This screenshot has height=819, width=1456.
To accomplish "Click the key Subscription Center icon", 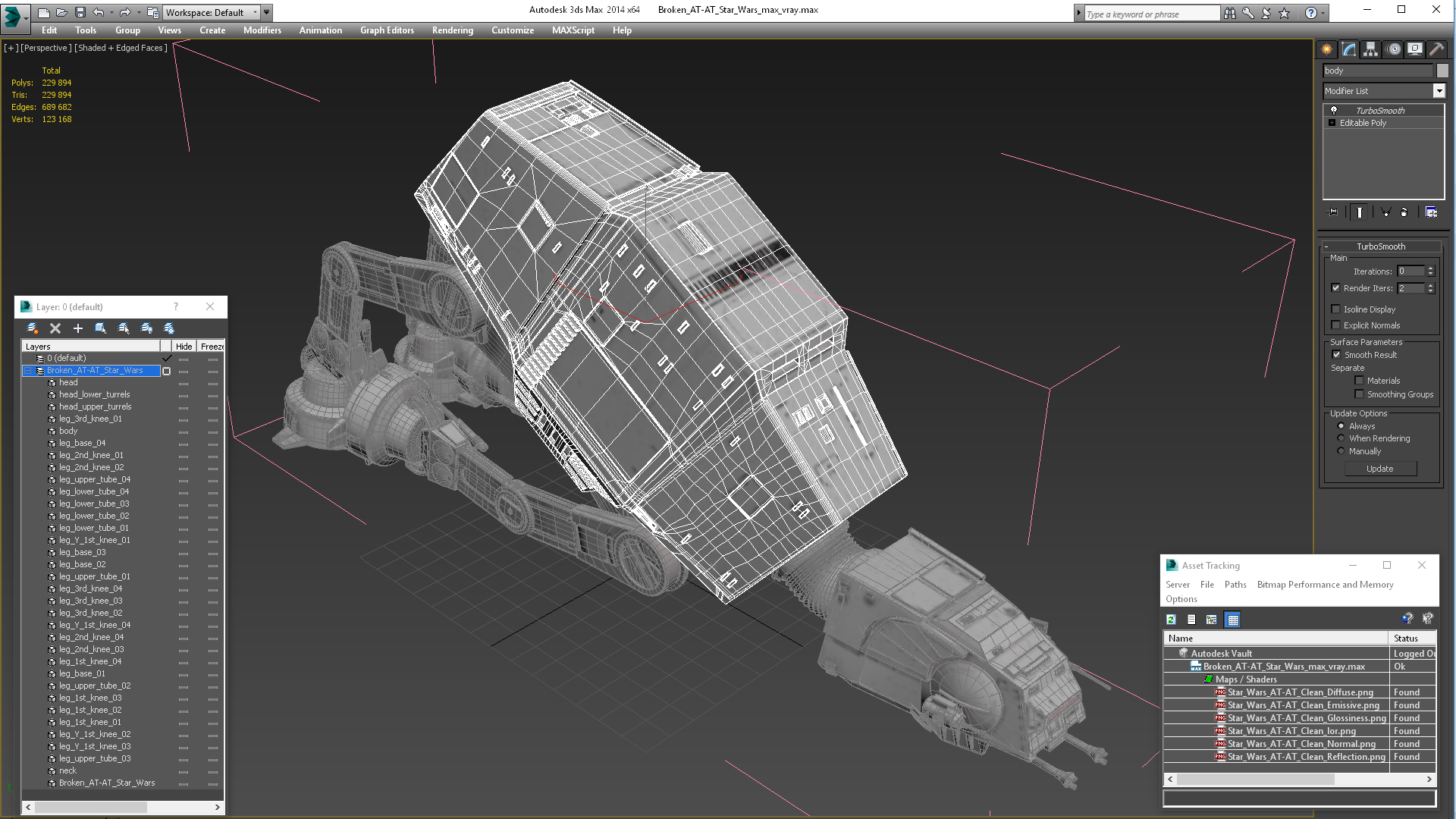I will 1247,13.
